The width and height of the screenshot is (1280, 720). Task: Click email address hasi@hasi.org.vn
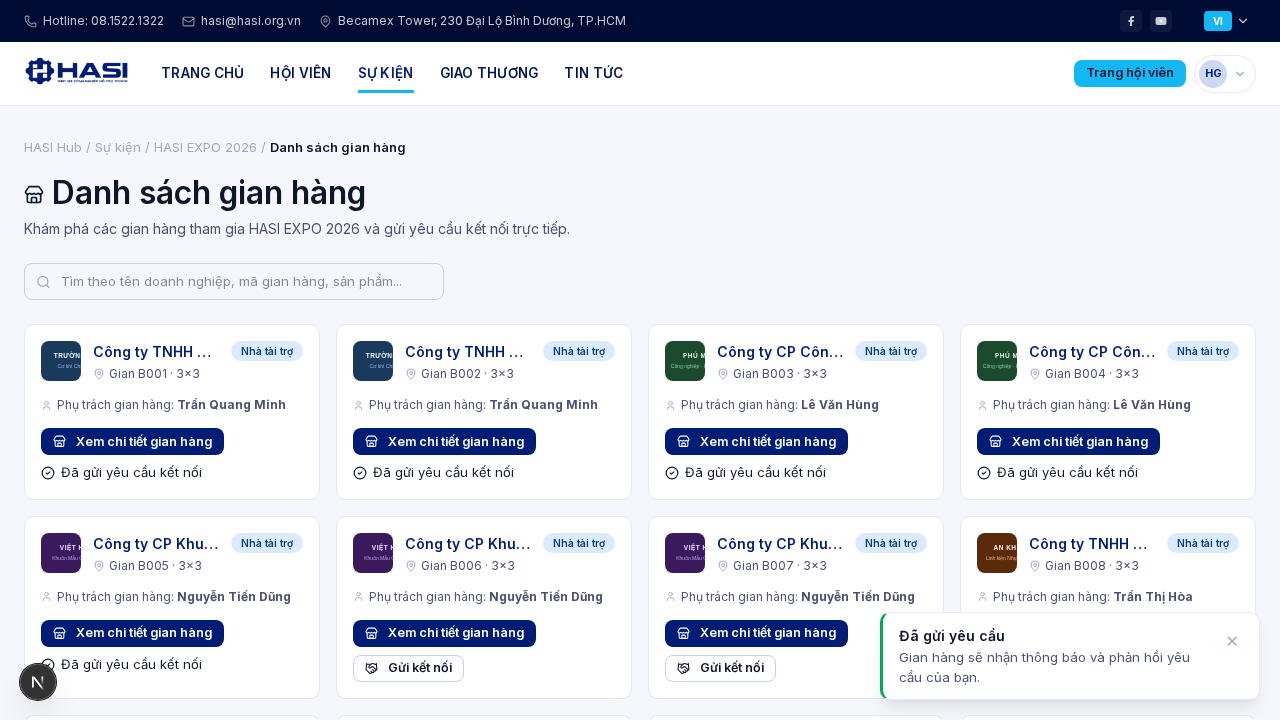[251, 21]
